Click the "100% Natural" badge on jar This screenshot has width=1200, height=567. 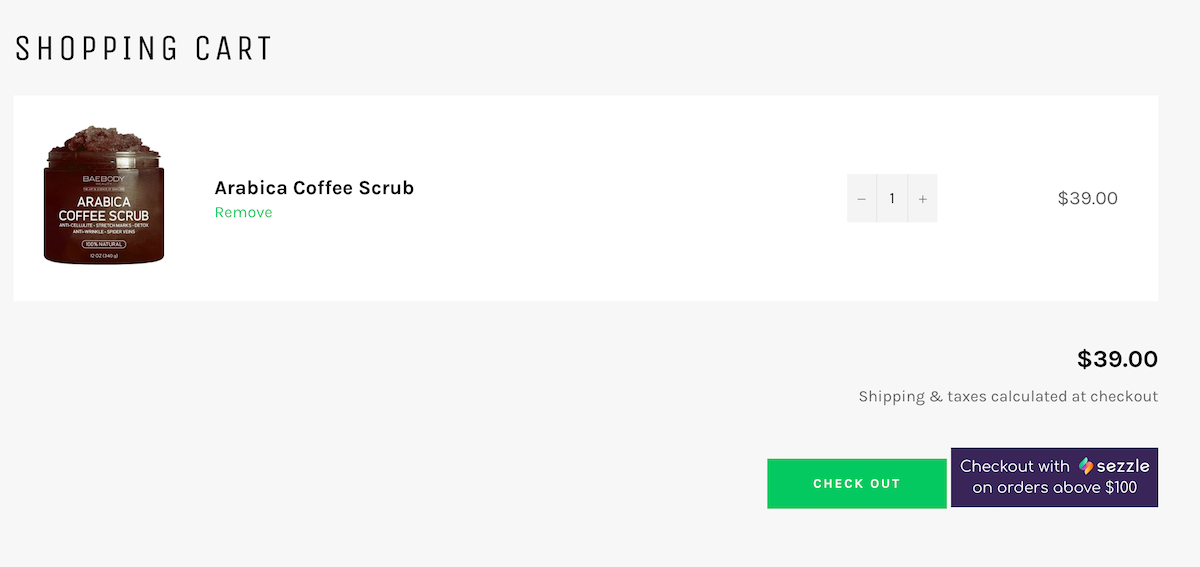[x=103, y=243]
